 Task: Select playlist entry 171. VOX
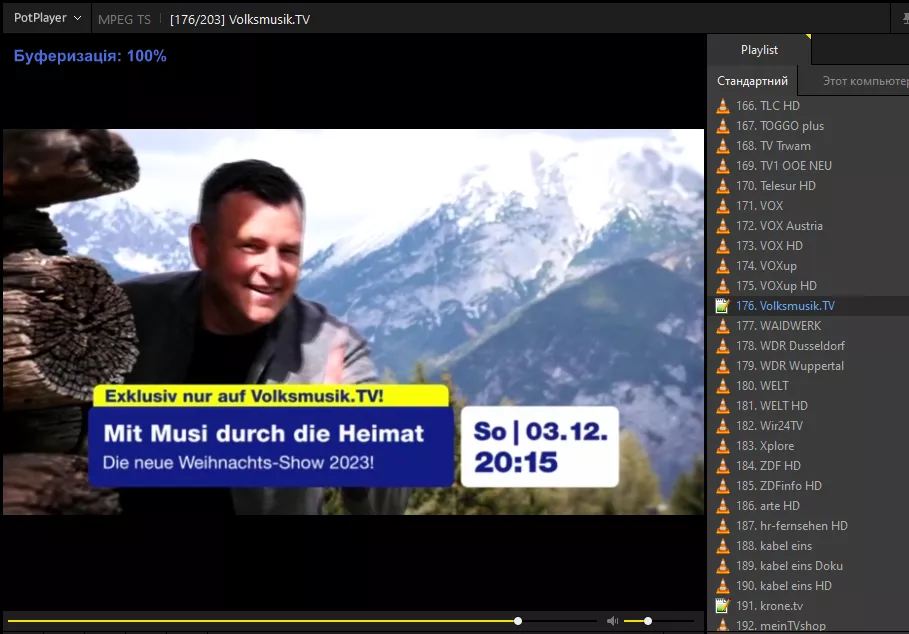click(808, 206)
